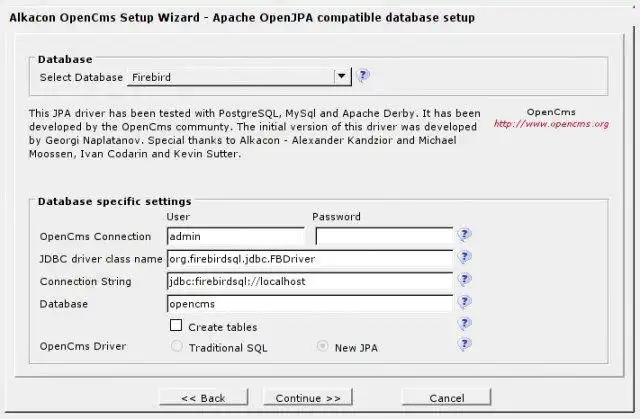Image resolution: width=640 pixels, height=419 pixels.
Task: Open the www.opencms.org link
Action: [551, 124]
